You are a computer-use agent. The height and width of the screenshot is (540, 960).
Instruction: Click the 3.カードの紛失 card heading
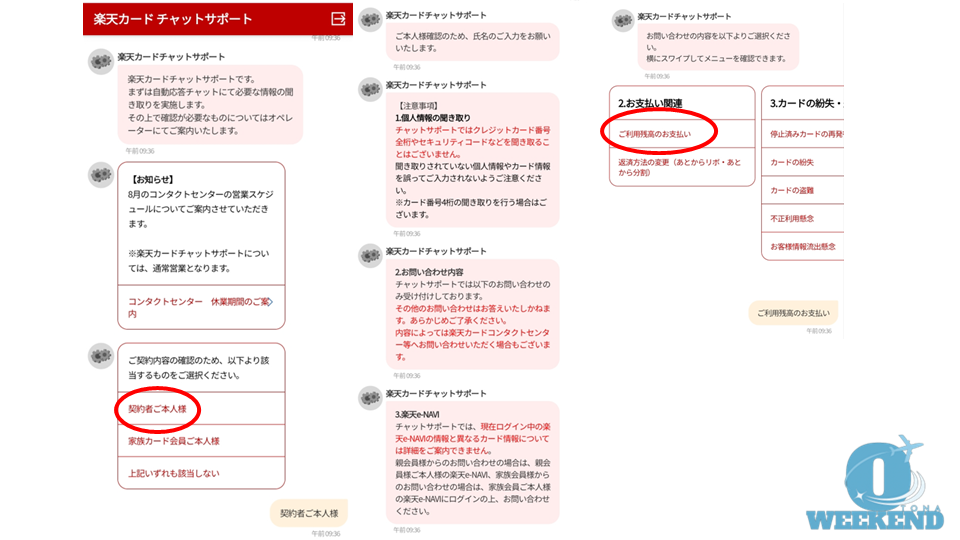806,103
